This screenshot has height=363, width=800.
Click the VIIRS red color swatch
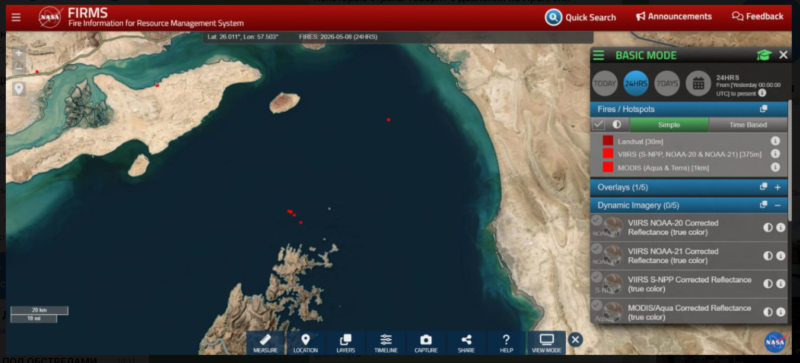tap(608, 154)
